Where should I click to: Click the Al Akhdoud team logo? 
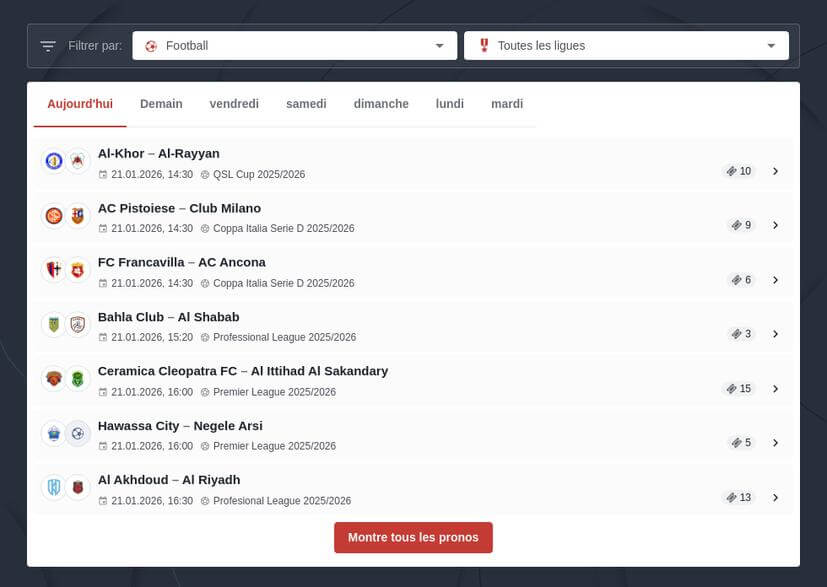[54, 488]
